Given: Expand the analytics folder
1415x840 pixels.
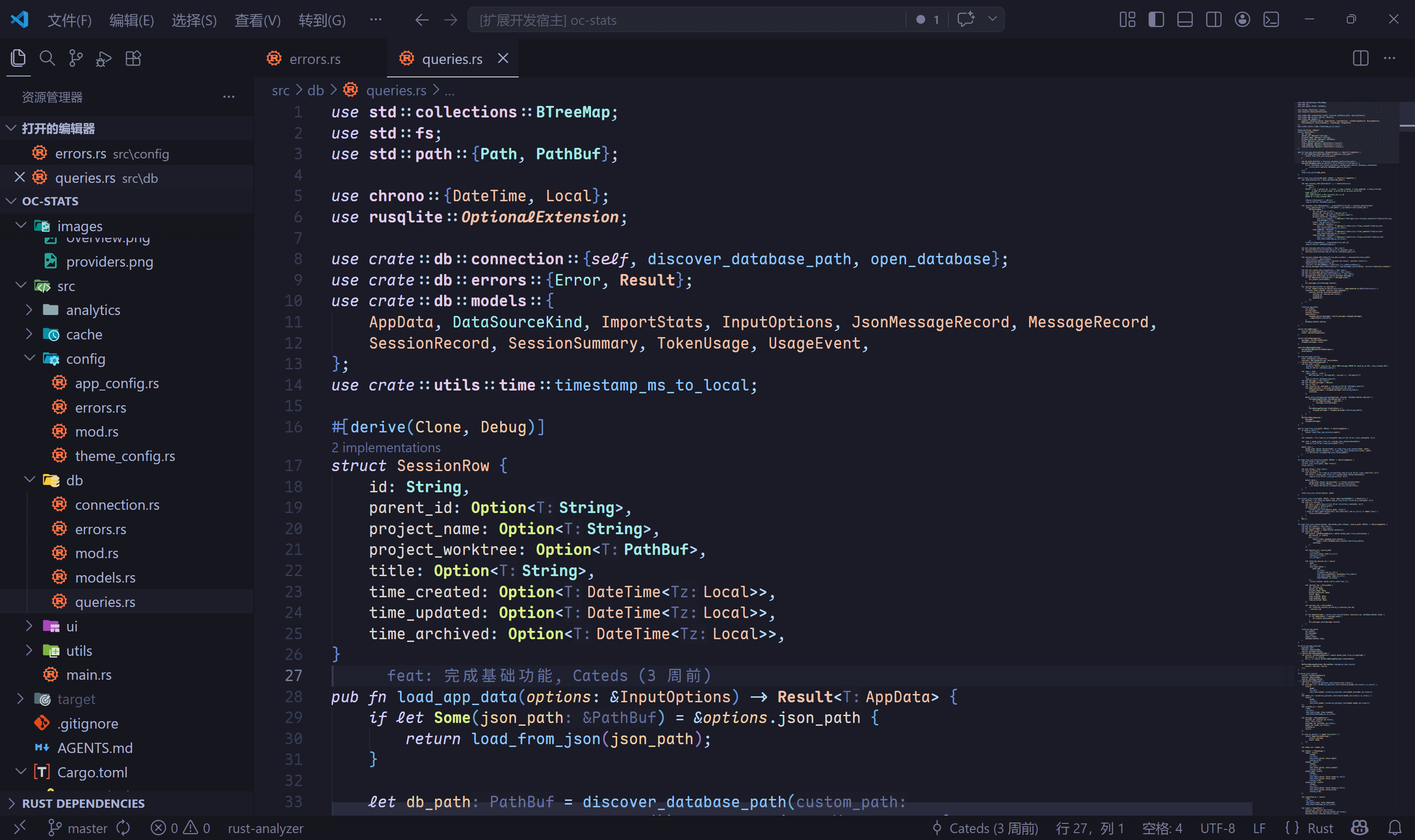Looking at the screenshot, I should 29,310.
